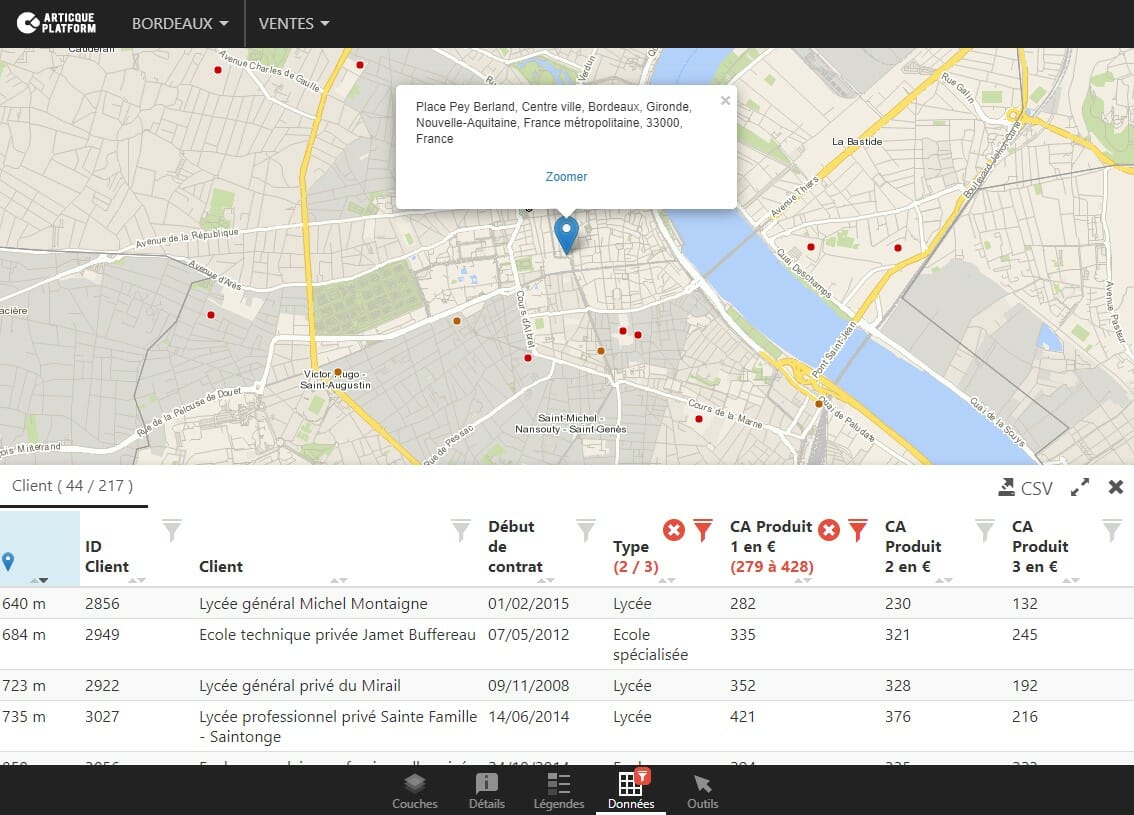Click distance cell 640 m
This screenshot has height=815, width=1134.
coord(24,603)
